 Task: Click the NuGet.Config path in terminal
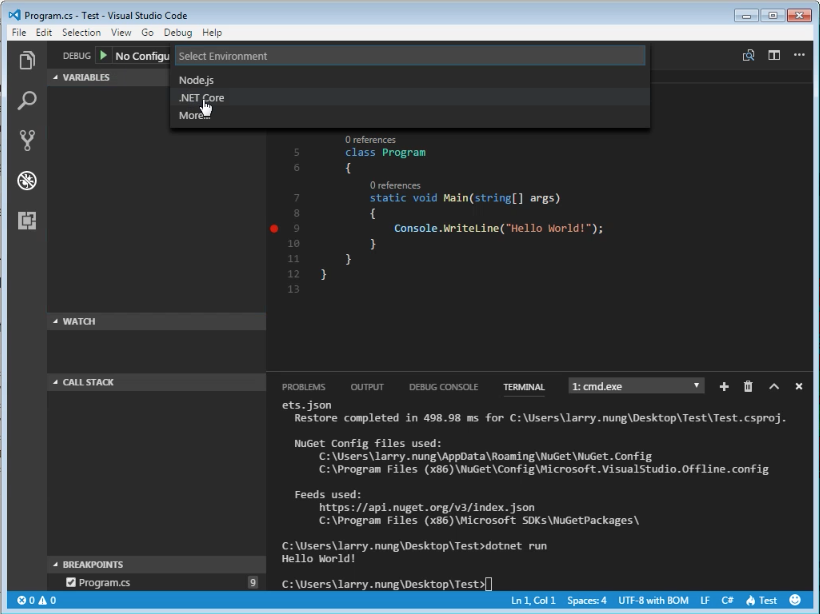[485, 456]
